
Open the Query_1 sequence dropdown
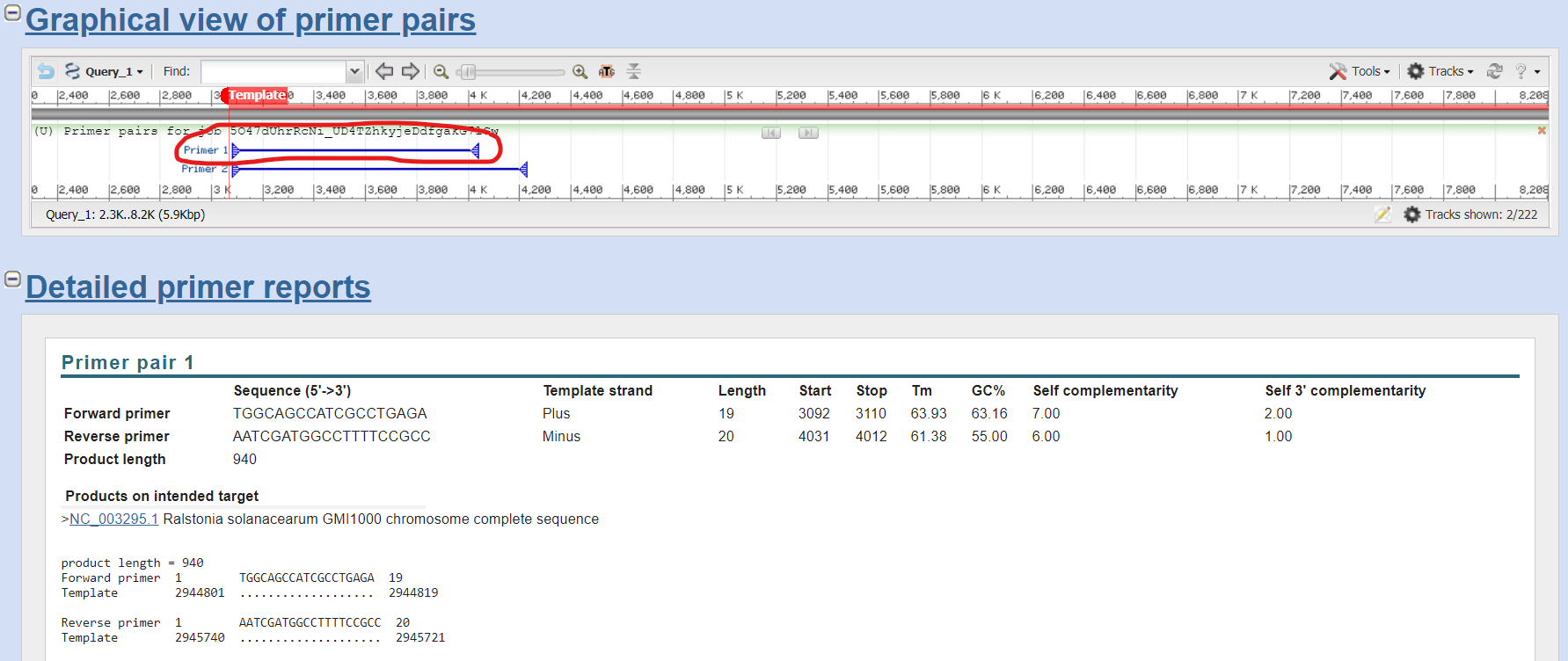[104, 71]
